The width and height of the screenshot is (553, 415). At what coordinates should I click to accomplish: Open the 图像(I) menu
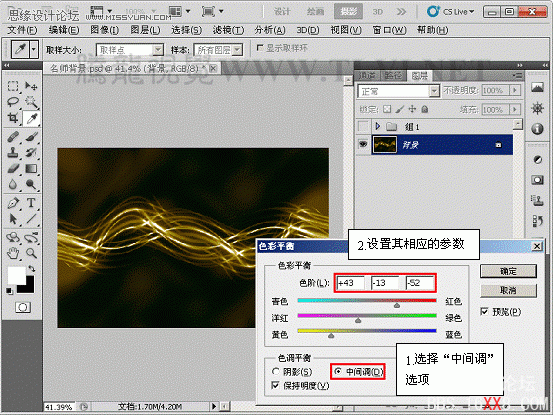click(104, 30)
